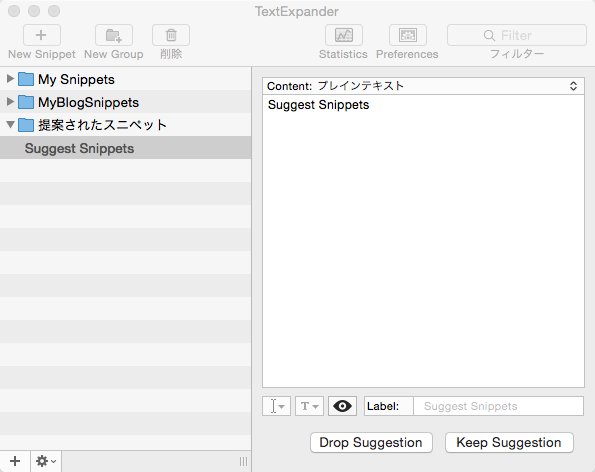595x472 pixels.
Task: Click the Drop Suggestion button
Action: click(x=371, y=442)
